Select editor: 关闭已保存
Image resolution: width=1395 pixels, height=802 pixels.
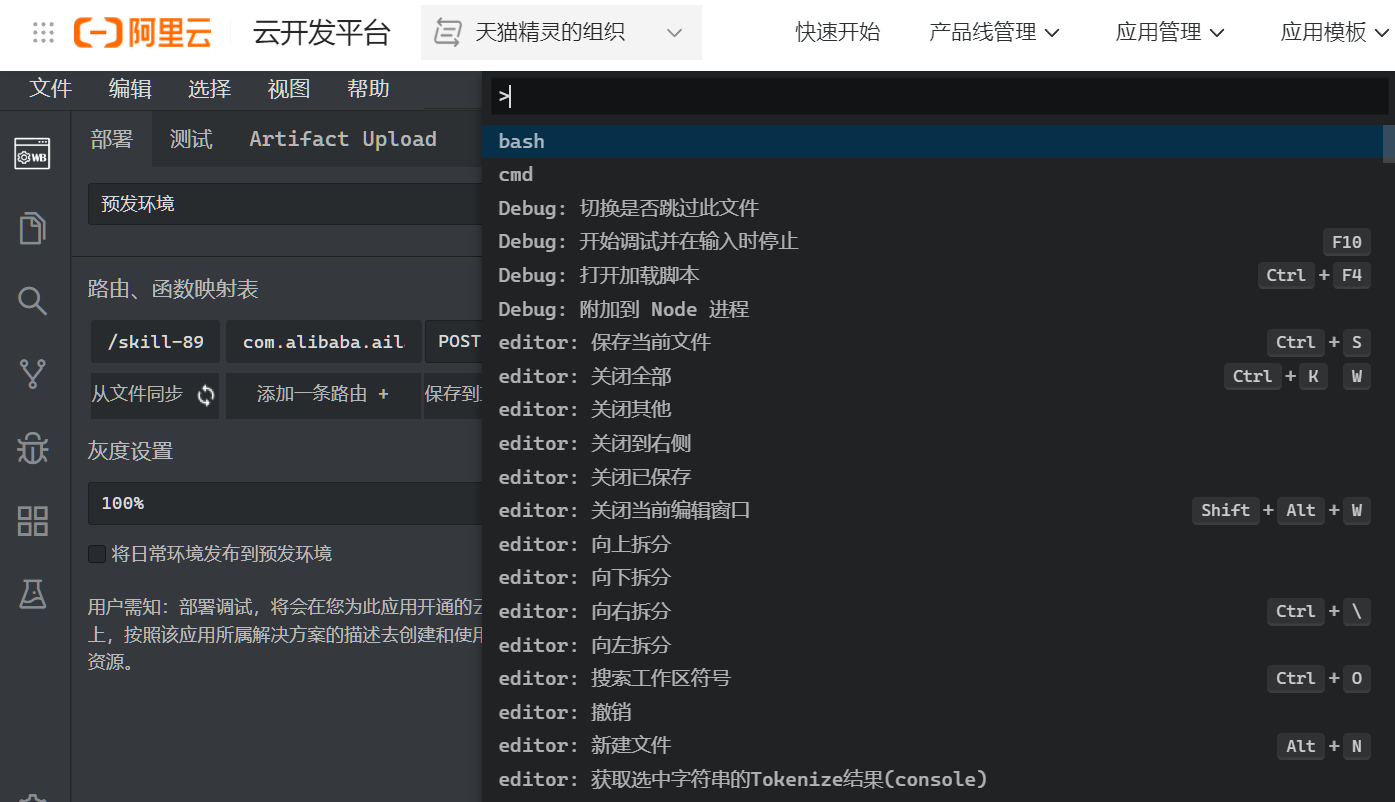[x=932, y=478]
